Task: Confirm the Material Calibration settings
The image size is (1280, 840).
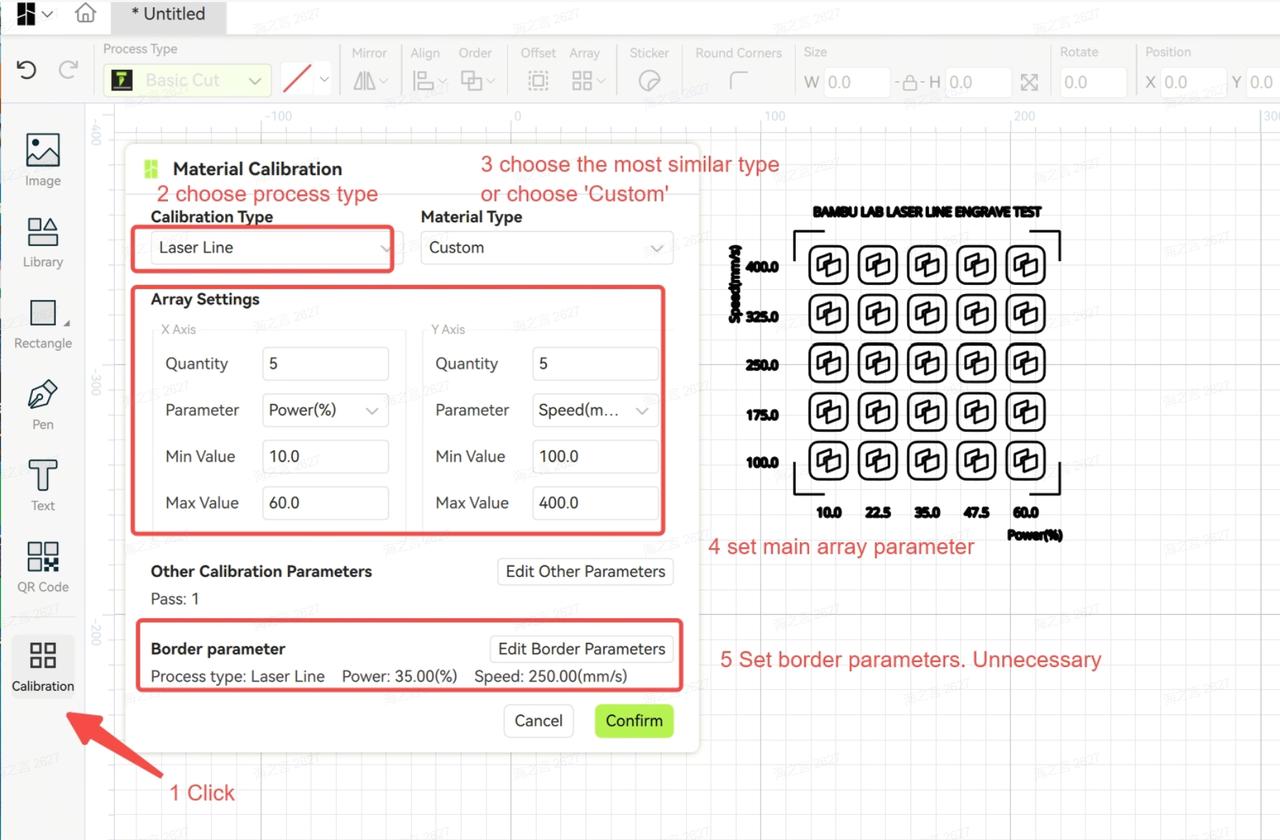Action: pyautogui.click(x=634, y=720)
